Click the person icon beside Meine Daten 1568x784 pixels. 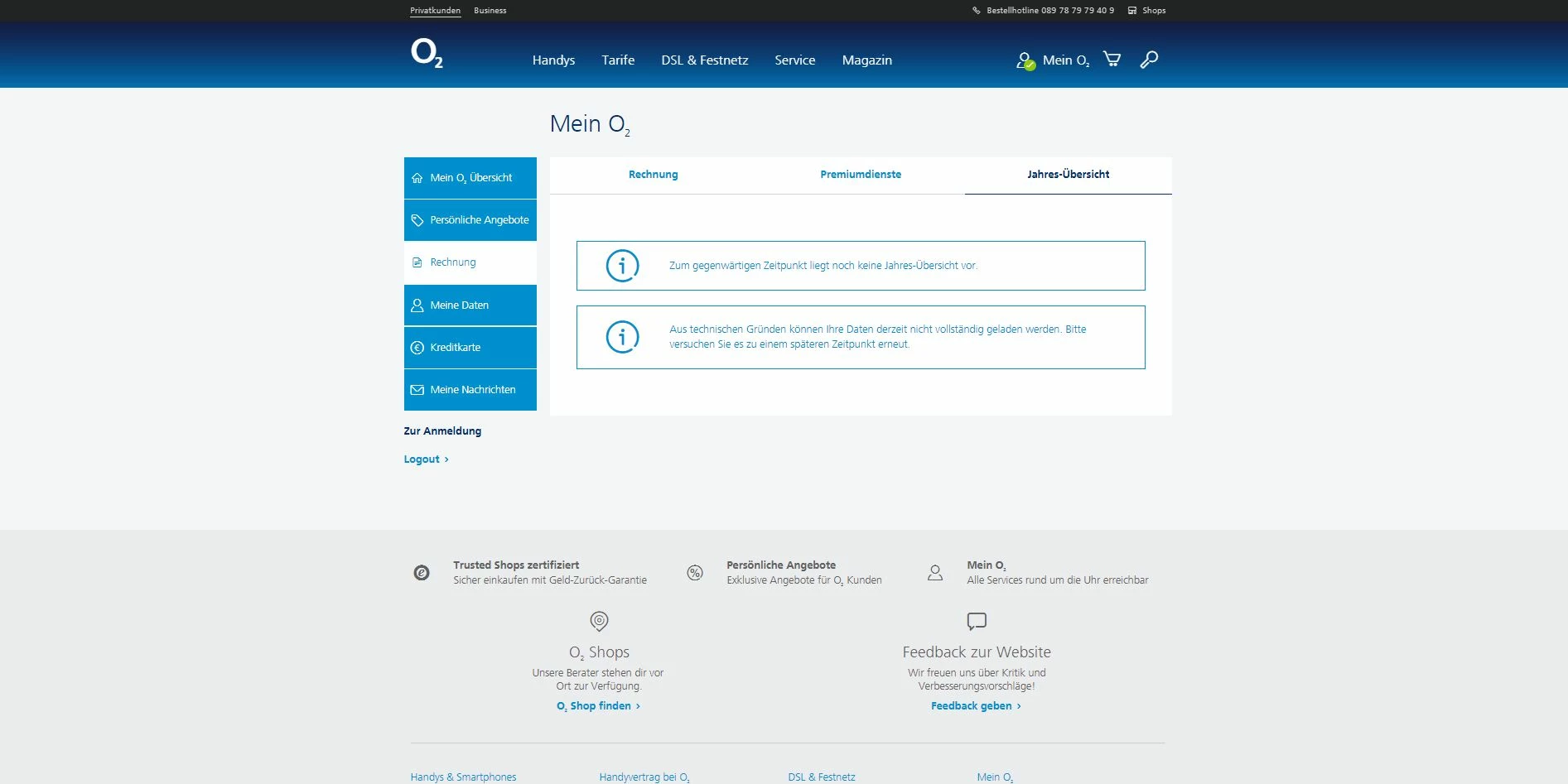coord(417,305)
